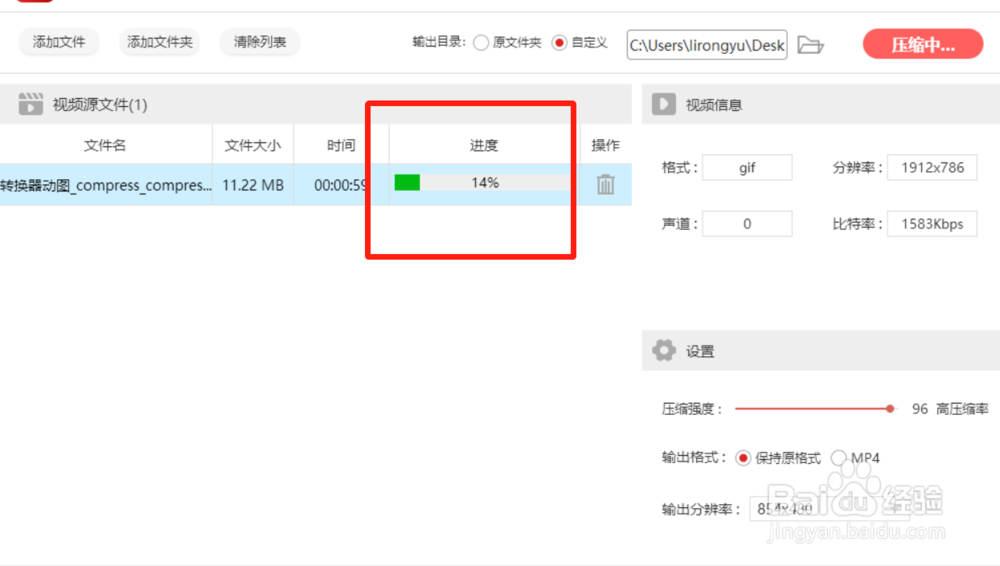Click the 1912x786 resolution field
Viewport: 1000px width, 566px height.
(x=932, y=167)
